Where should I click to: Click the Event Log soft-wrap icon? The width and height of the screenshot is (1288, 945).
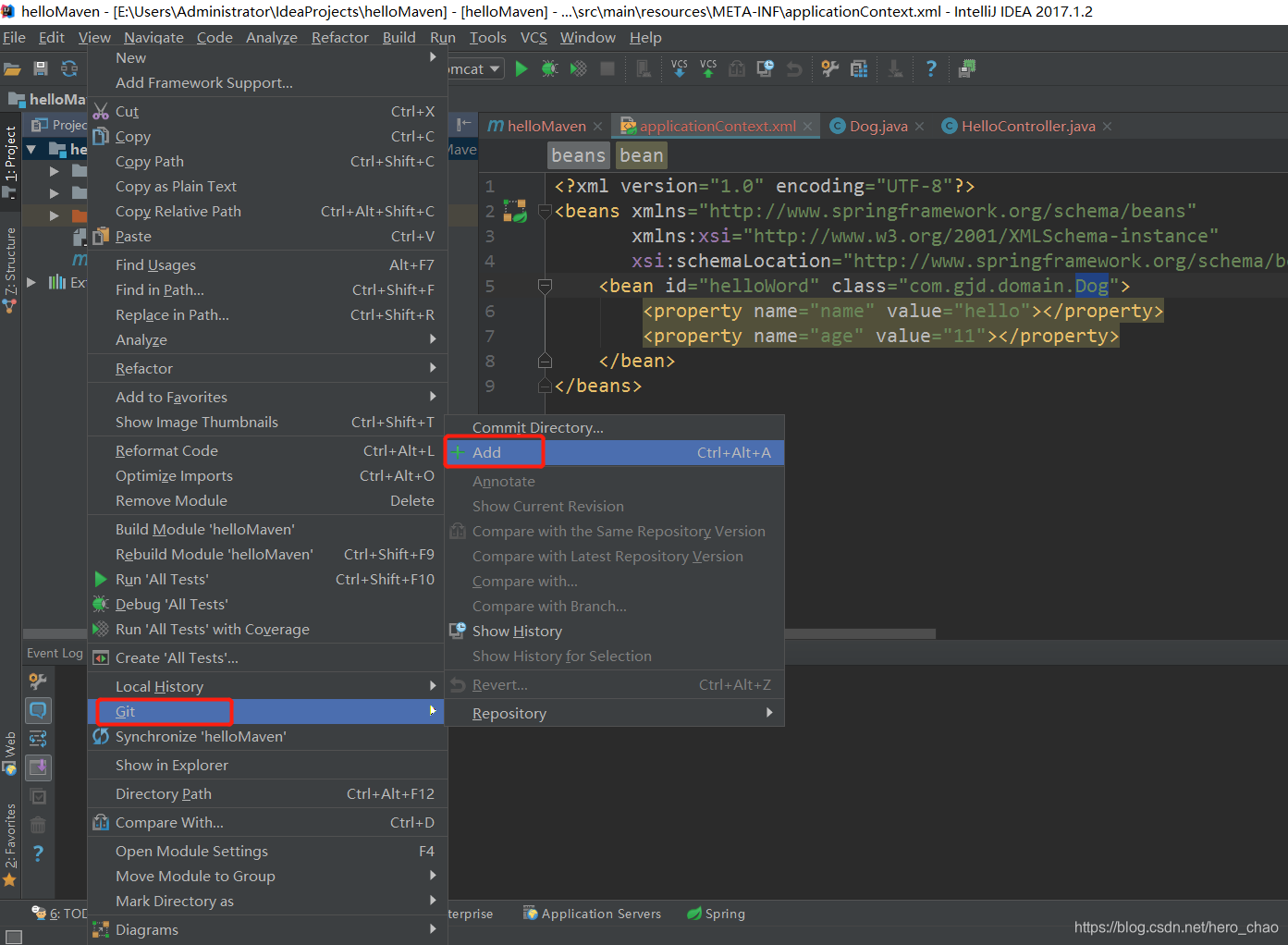pyautogui.click(x=38, y=739)
